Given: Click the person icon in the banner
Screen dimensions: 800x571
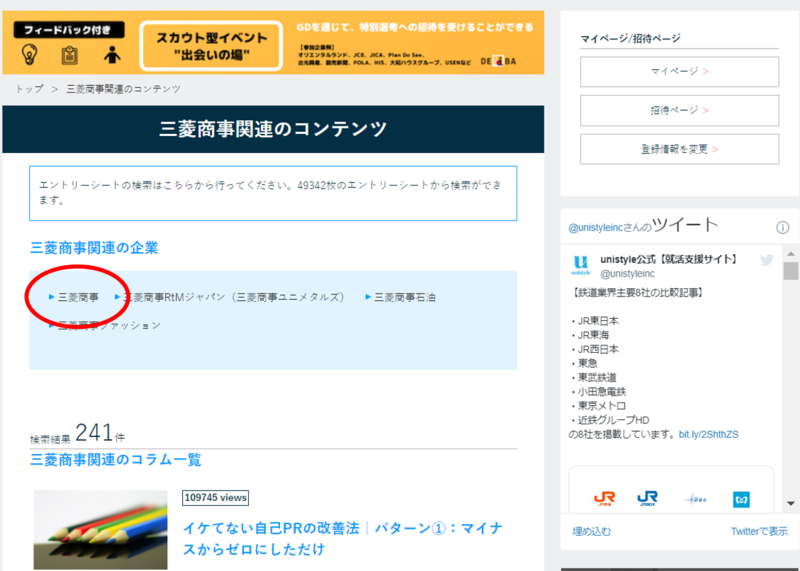Looking at the screenshot, I should coord(111,55).
